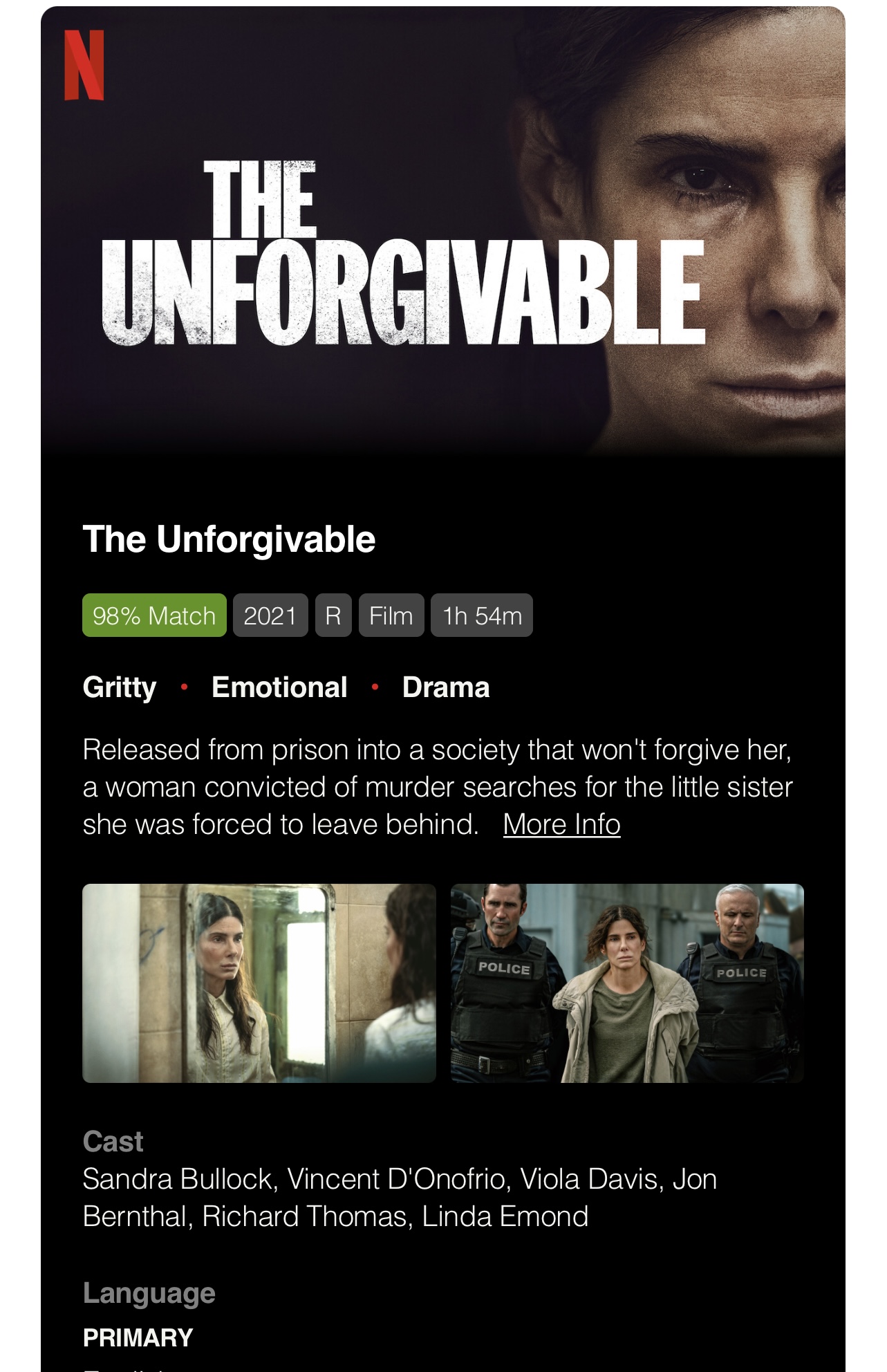The height and width of the screenshot is (1372, 887).
Task: Open the More Info link
Action: point(561,824)
